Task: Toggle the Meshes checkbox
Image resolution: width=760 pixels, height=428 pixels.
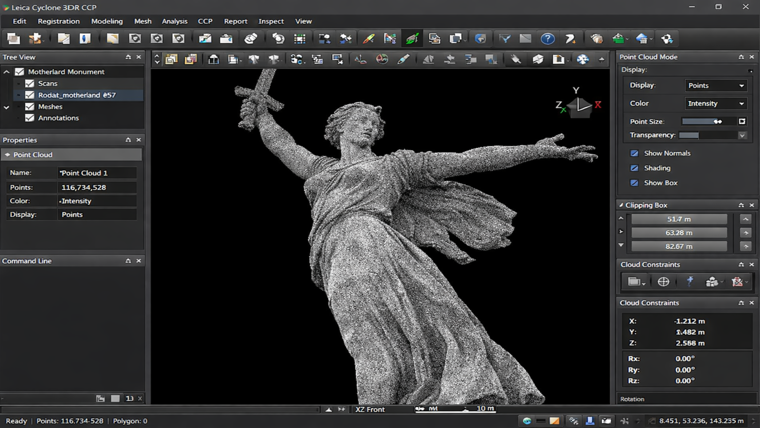Action: tap(30, 107)
